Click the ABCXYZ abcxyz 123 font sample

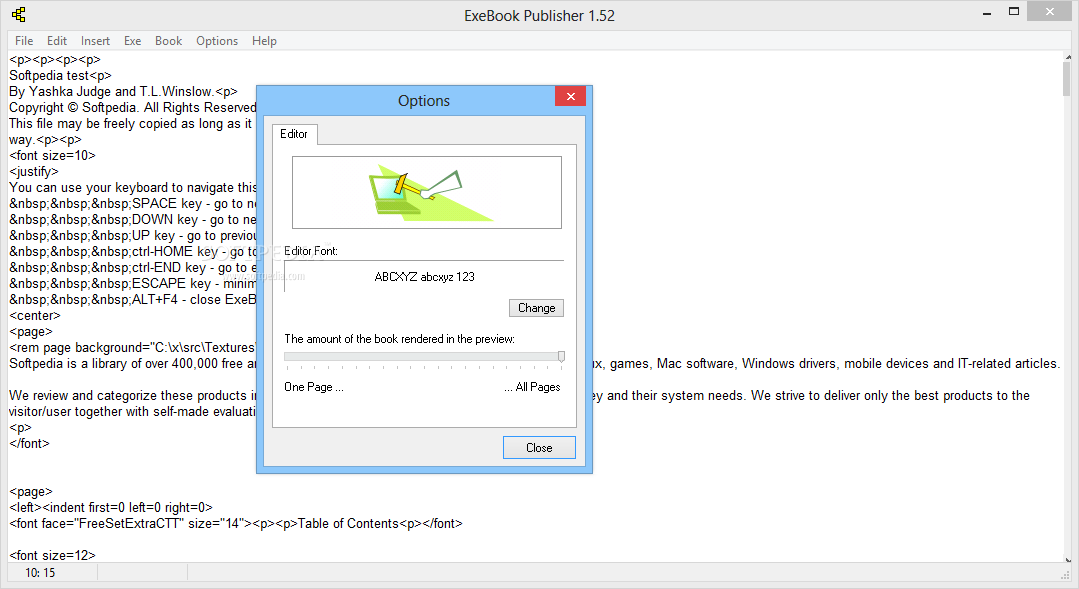425,277
